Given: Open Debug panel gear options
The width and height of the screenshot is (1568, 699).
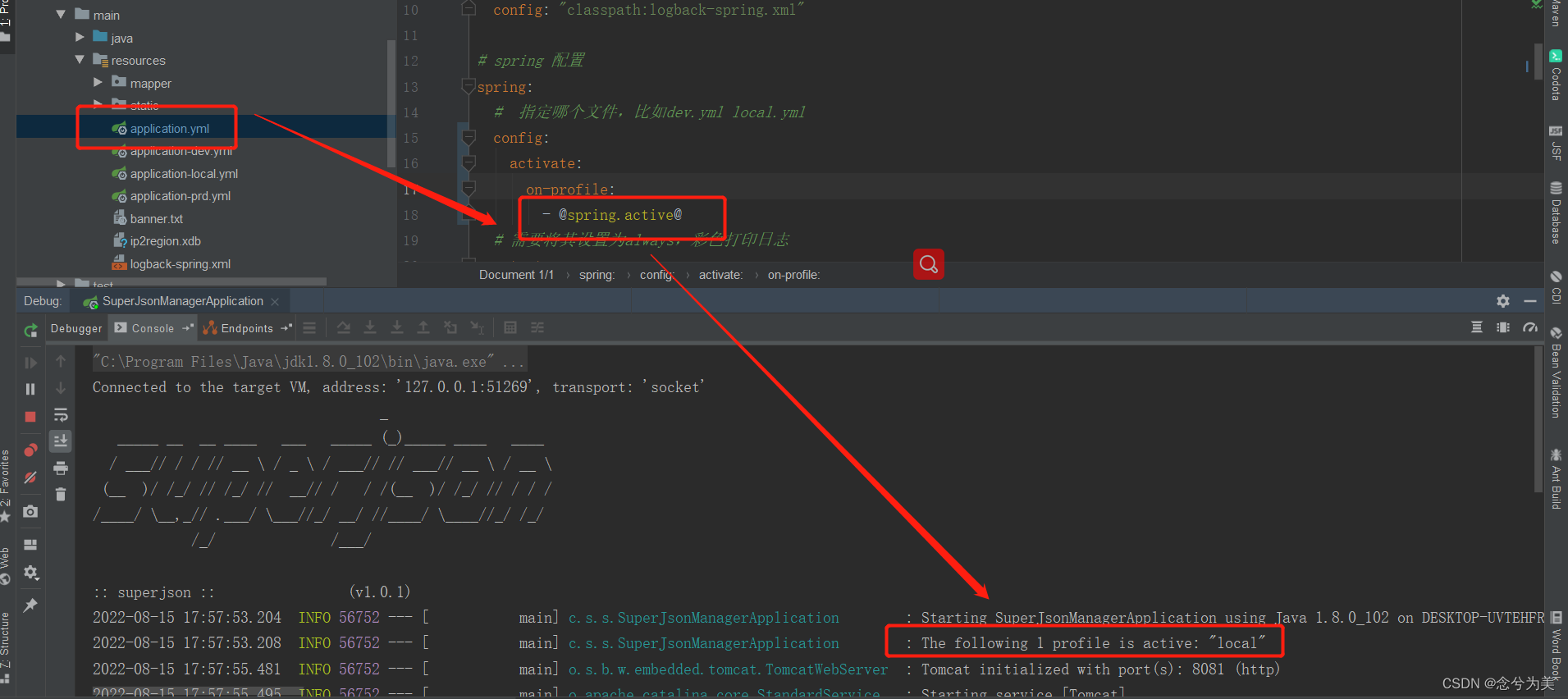Looking at the screenshot, I should [1503, 301].
